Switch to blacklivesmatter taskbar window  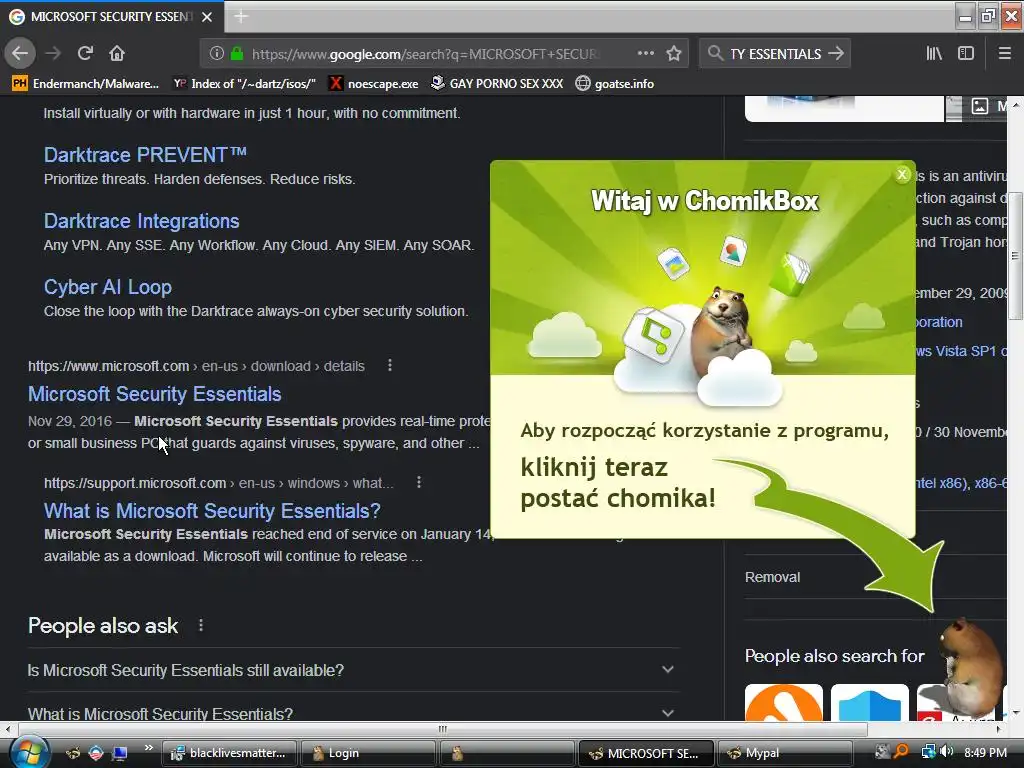tap(229, 753)
